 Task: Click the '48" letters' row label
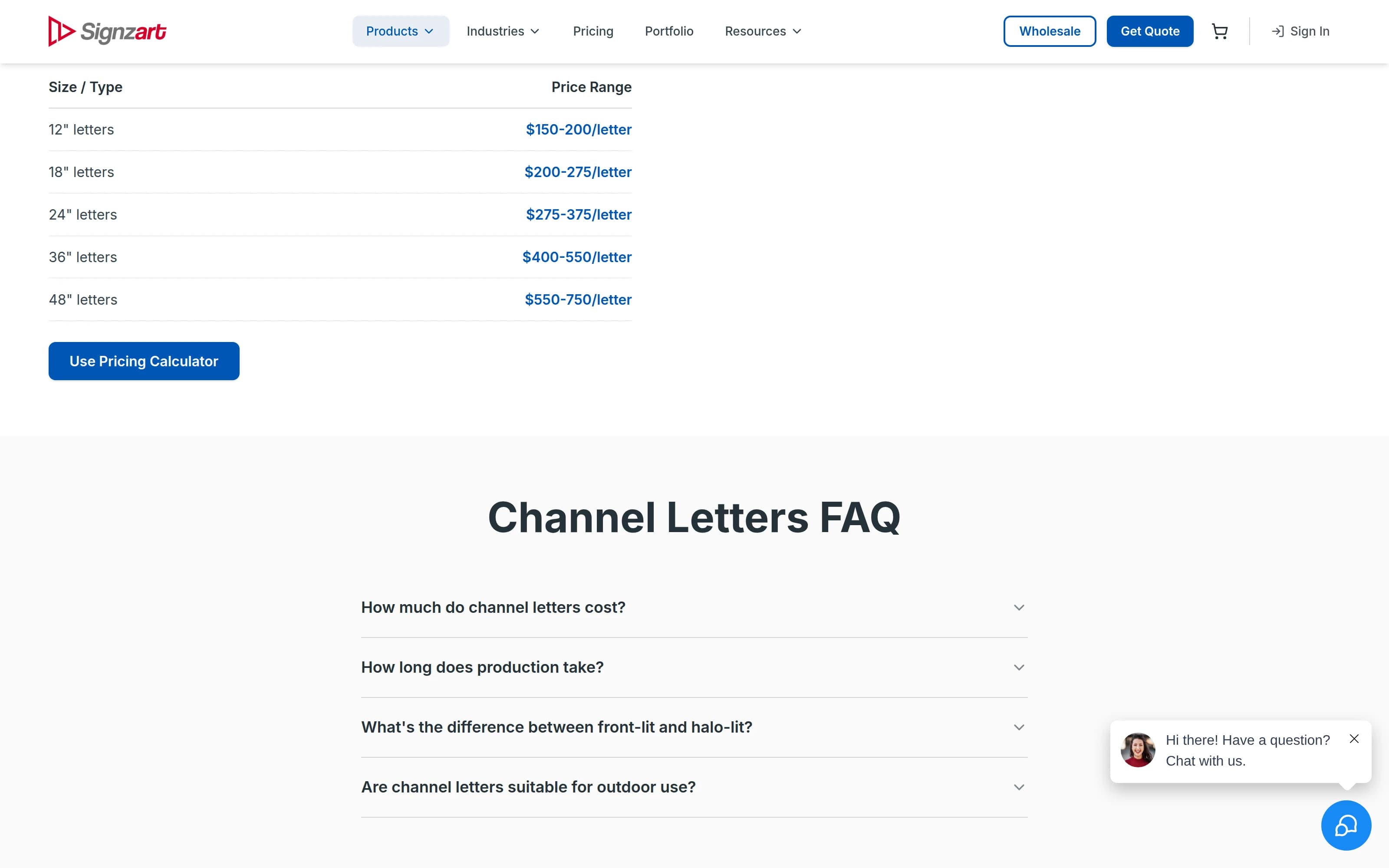[82, 299]
